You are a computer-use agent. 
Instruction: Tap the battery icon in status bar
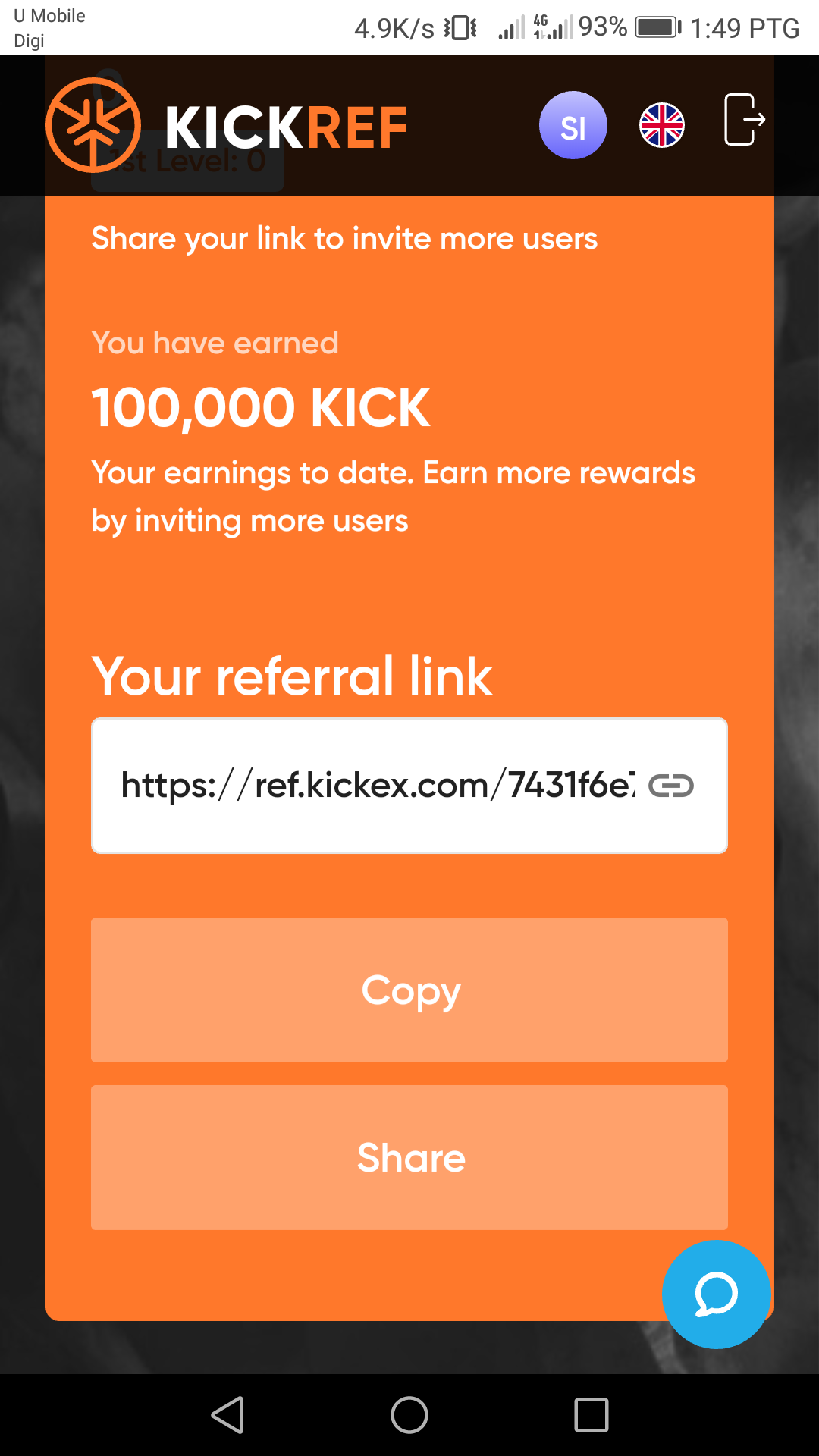(658, 28)
